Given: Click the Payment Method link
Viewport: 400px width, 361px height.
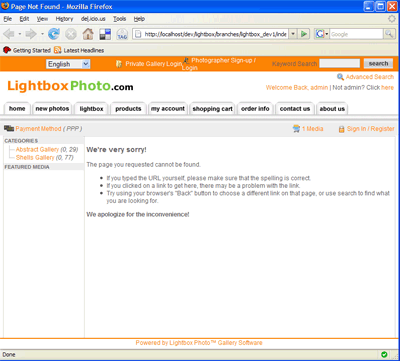Looking at the screenshot, I should pyautogui.click(x=38, y=129).
